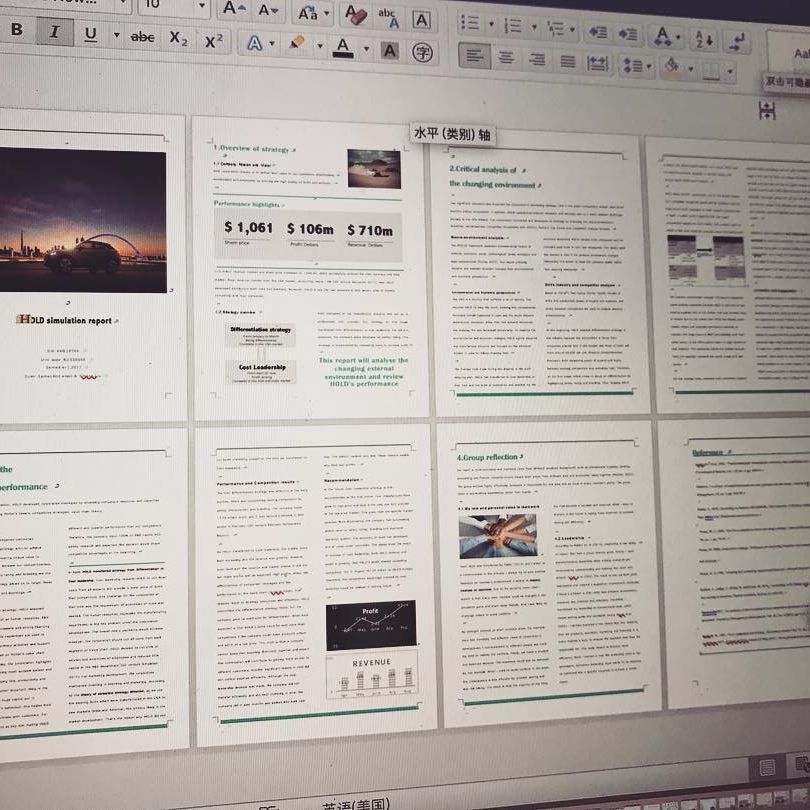Image resolution: width=810 pixels, height=810 pixels.
Task: Click Sort A-Z icon
Action: click(x=704, y=39)
